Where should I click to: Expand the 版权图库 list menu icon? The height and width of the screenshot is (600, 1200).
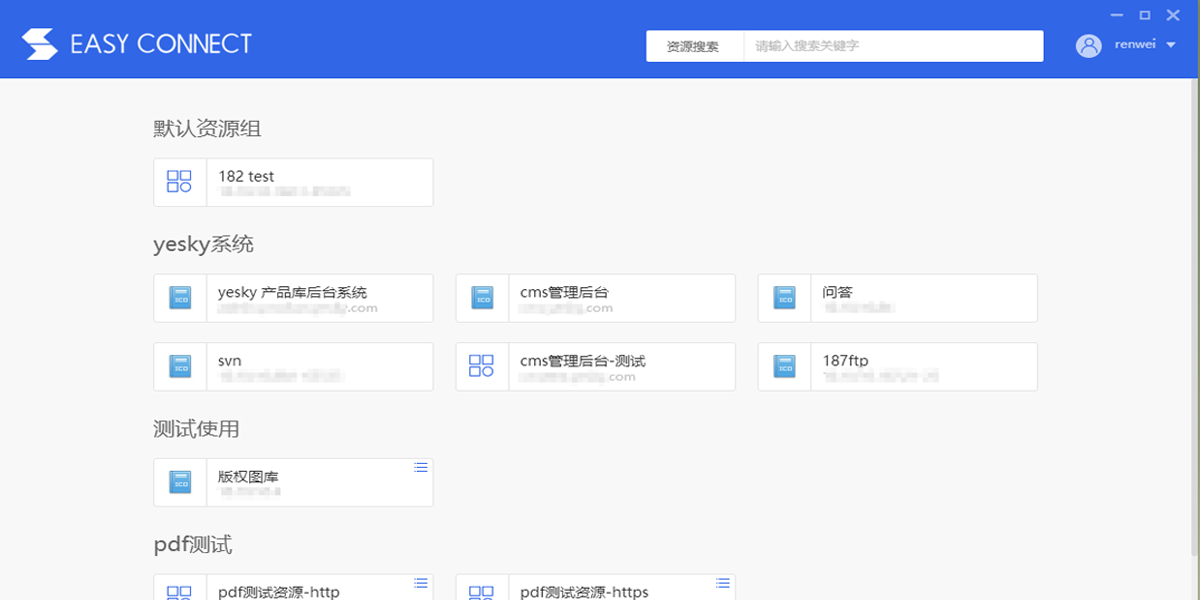pos(421,467)
